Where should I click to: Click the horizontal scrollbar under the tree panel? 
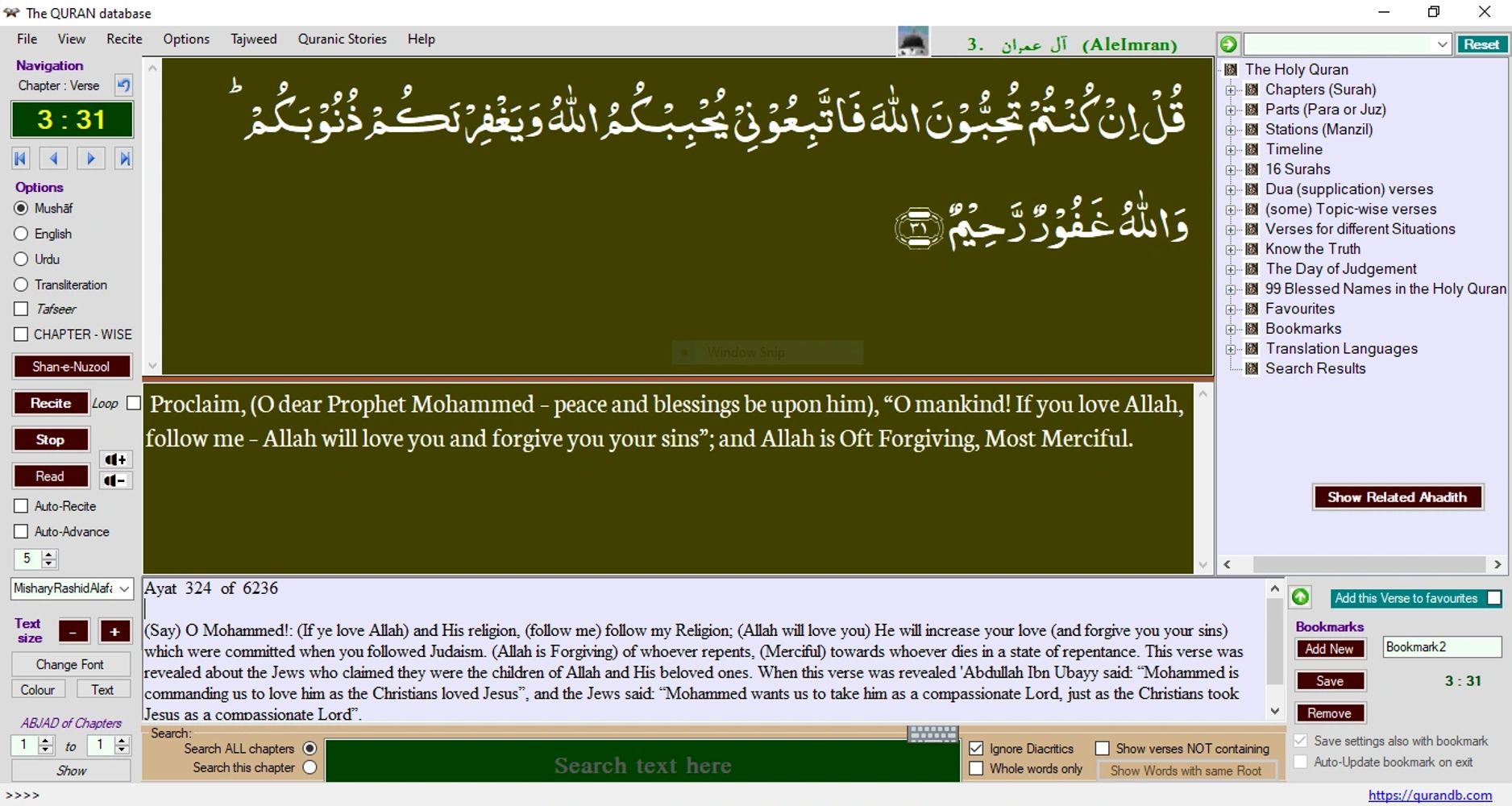(x=1362, y=564)
